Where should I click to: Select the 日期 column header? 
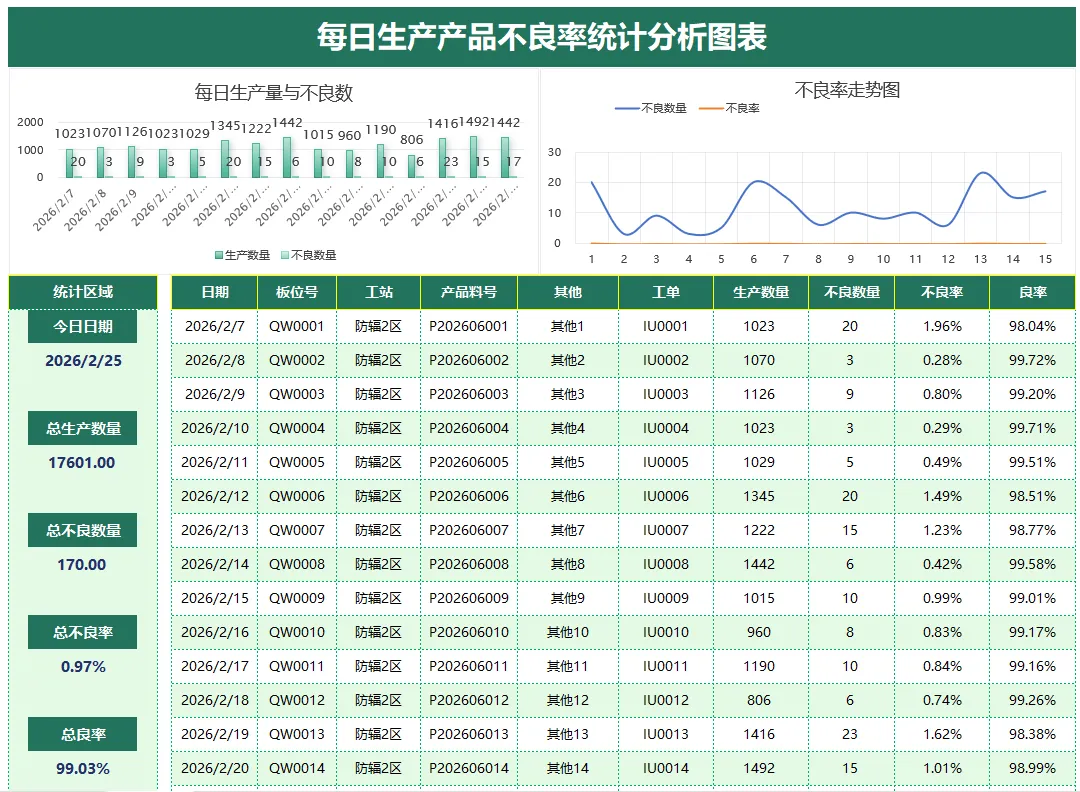pos(215,292)
